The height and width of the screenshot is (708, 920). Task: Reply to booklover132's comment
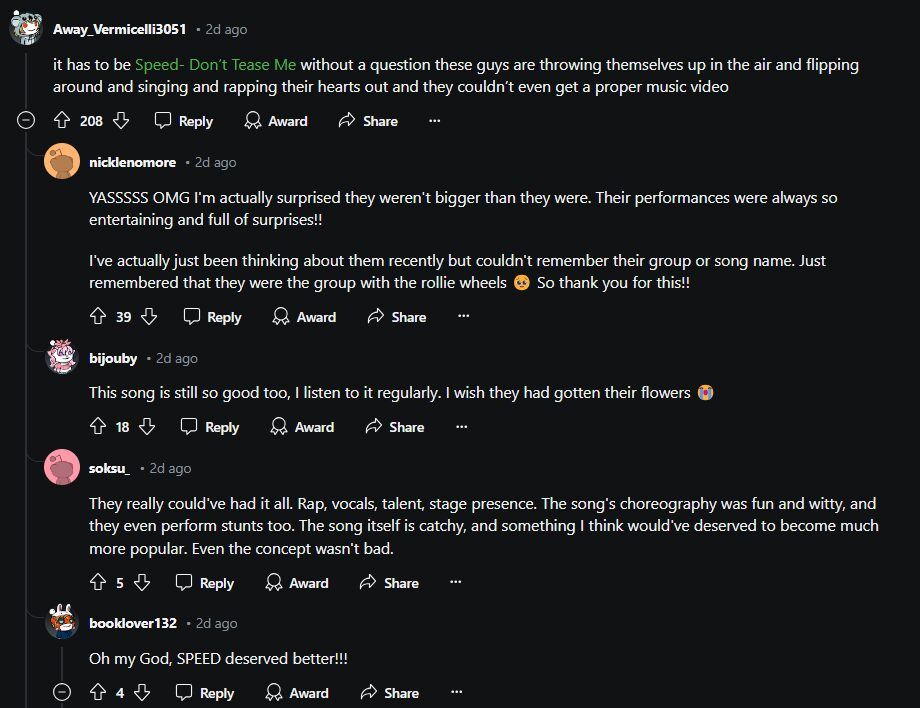point(205,693)
